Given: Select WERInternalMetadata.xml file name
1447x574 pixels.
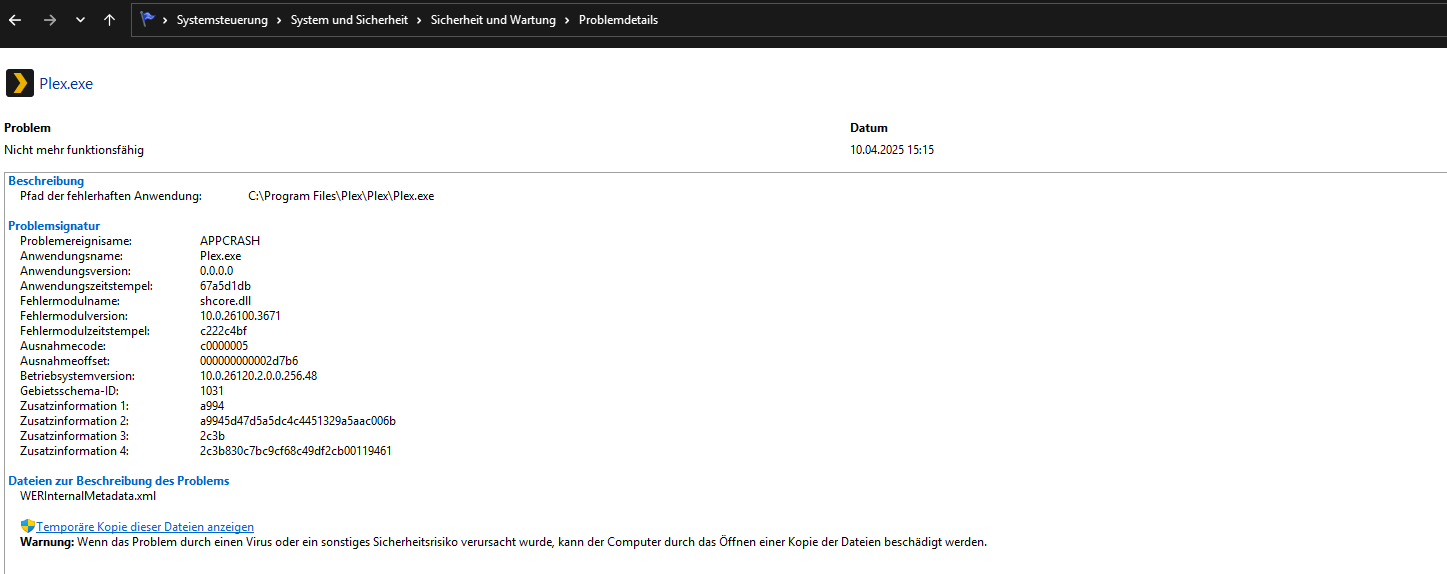Looking at the screenshot, I should [x=88, y=496].
